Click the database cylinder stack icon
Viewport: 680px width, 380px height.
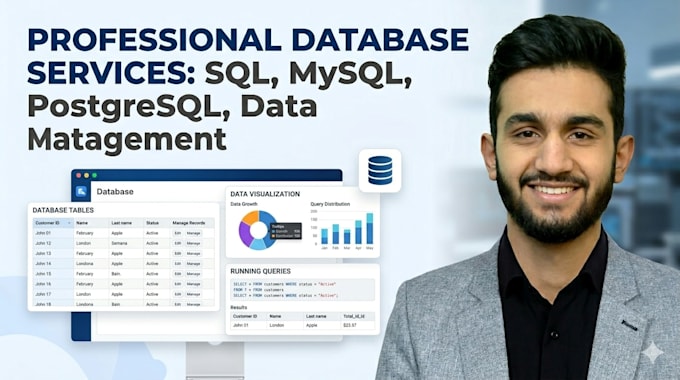[380, 170]
